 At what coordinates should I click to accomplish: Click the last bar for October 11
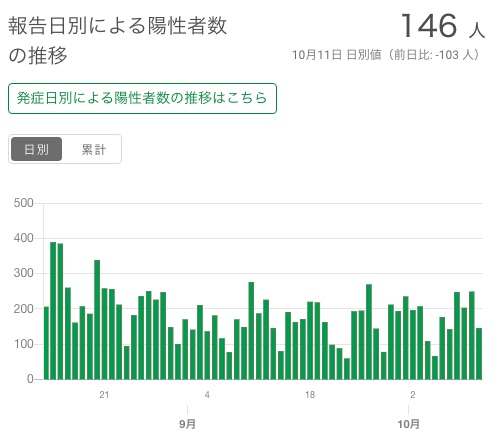479,354
